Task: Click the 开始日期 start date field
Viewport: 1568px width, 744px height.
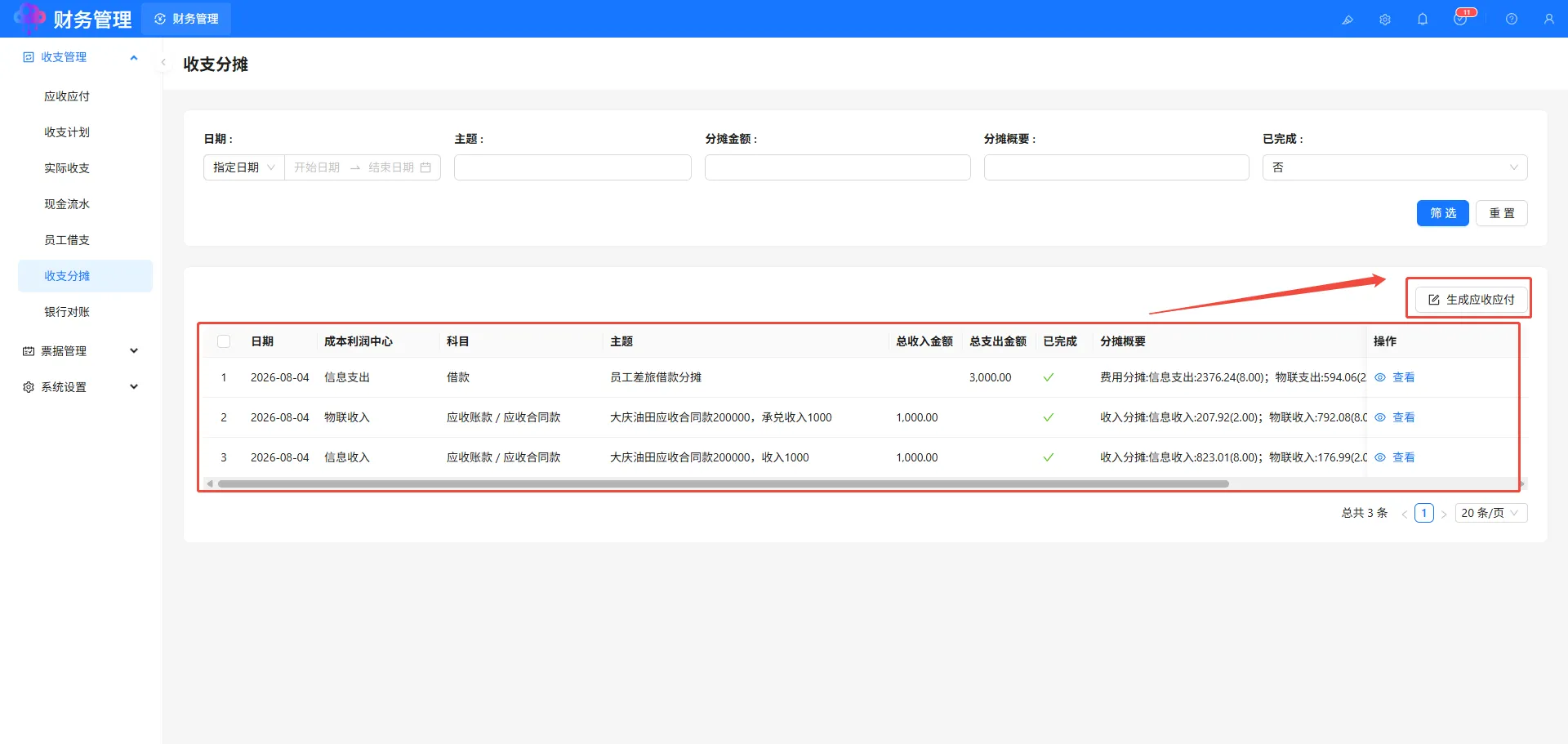Action: [x=317, y=167]
